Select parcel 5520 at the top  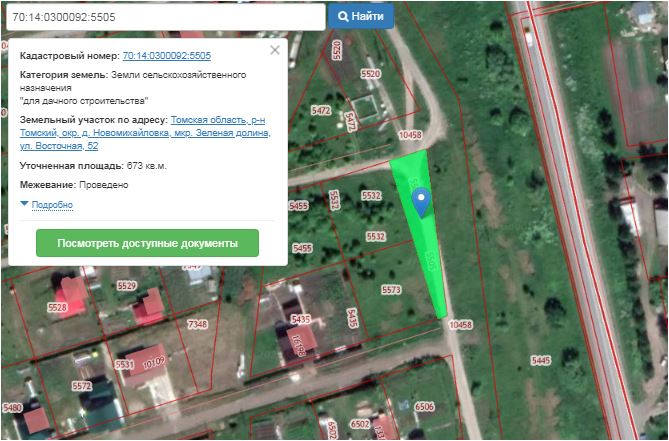[370, 74]
